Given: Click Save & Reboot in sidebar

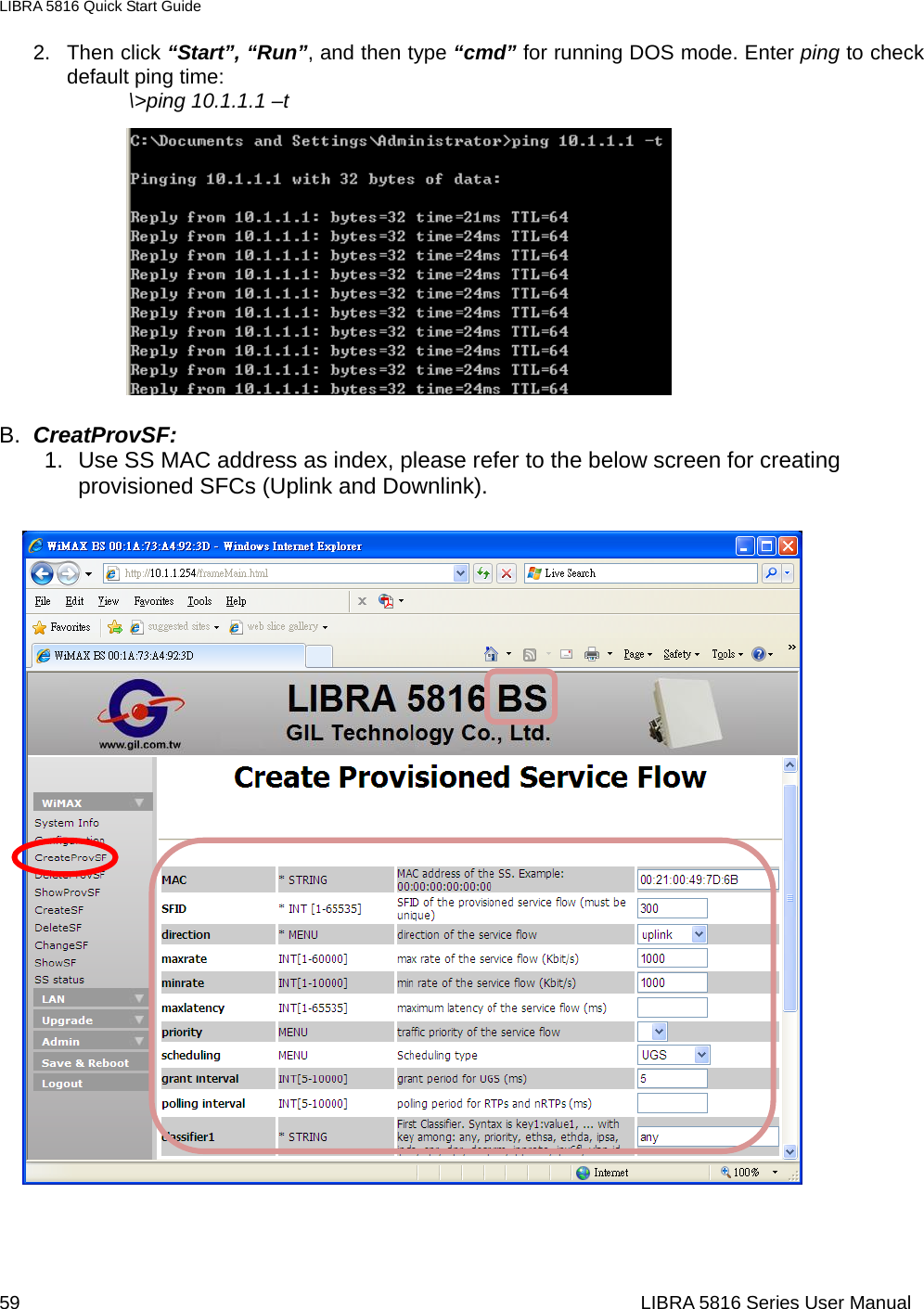Looking at the screenshot, I should (x=92, y=1062).
